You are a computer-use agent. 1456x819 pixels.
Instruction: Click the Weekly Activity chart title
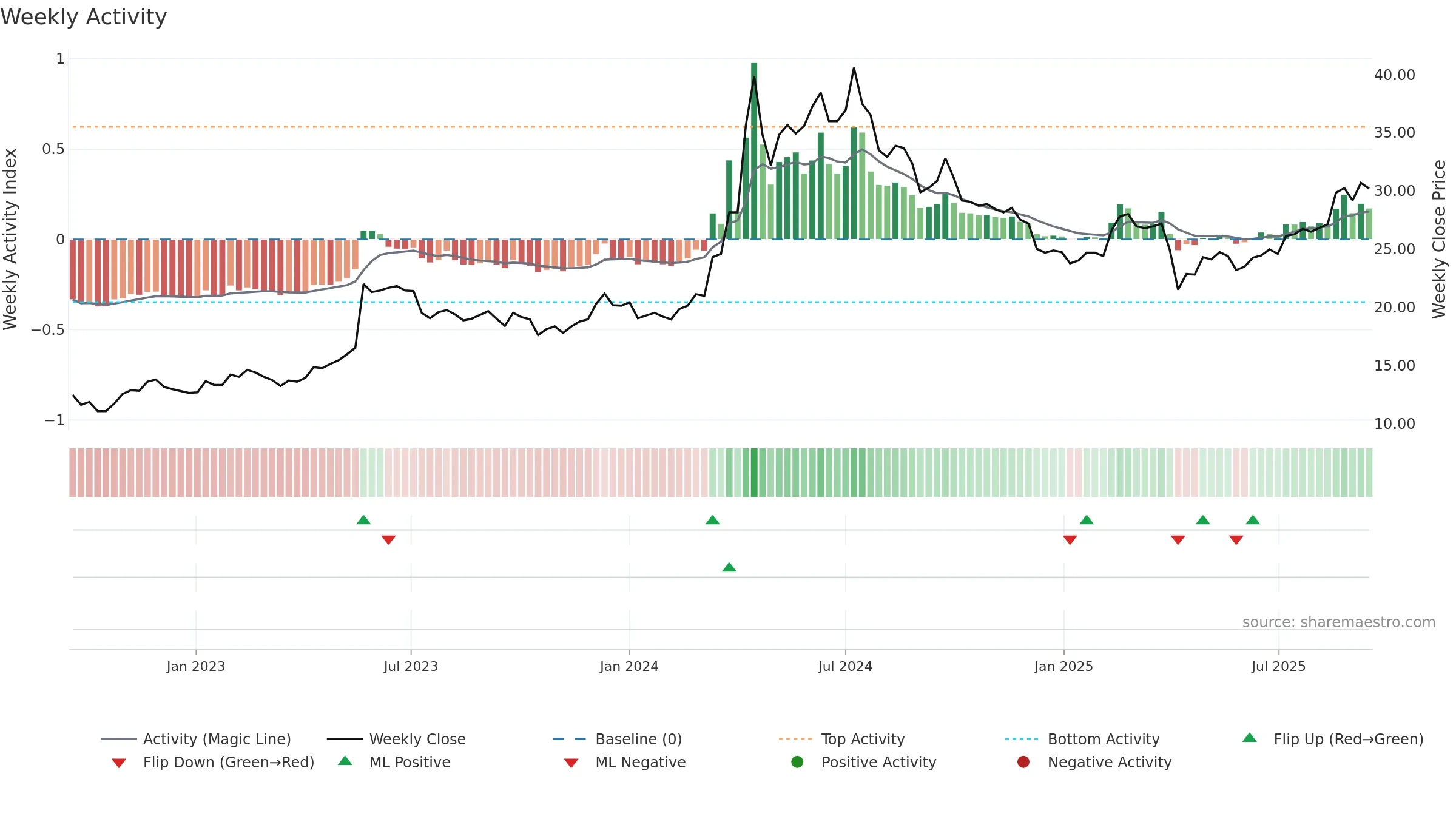click(84, 17)
